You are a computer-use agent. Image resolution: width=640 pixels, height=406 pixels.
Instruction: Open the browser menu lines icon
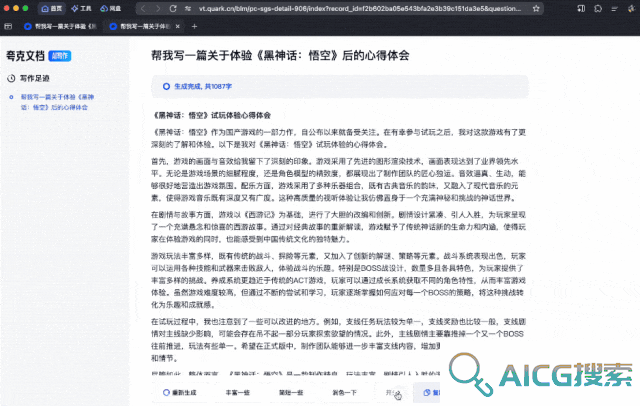(x=614, y=8)
